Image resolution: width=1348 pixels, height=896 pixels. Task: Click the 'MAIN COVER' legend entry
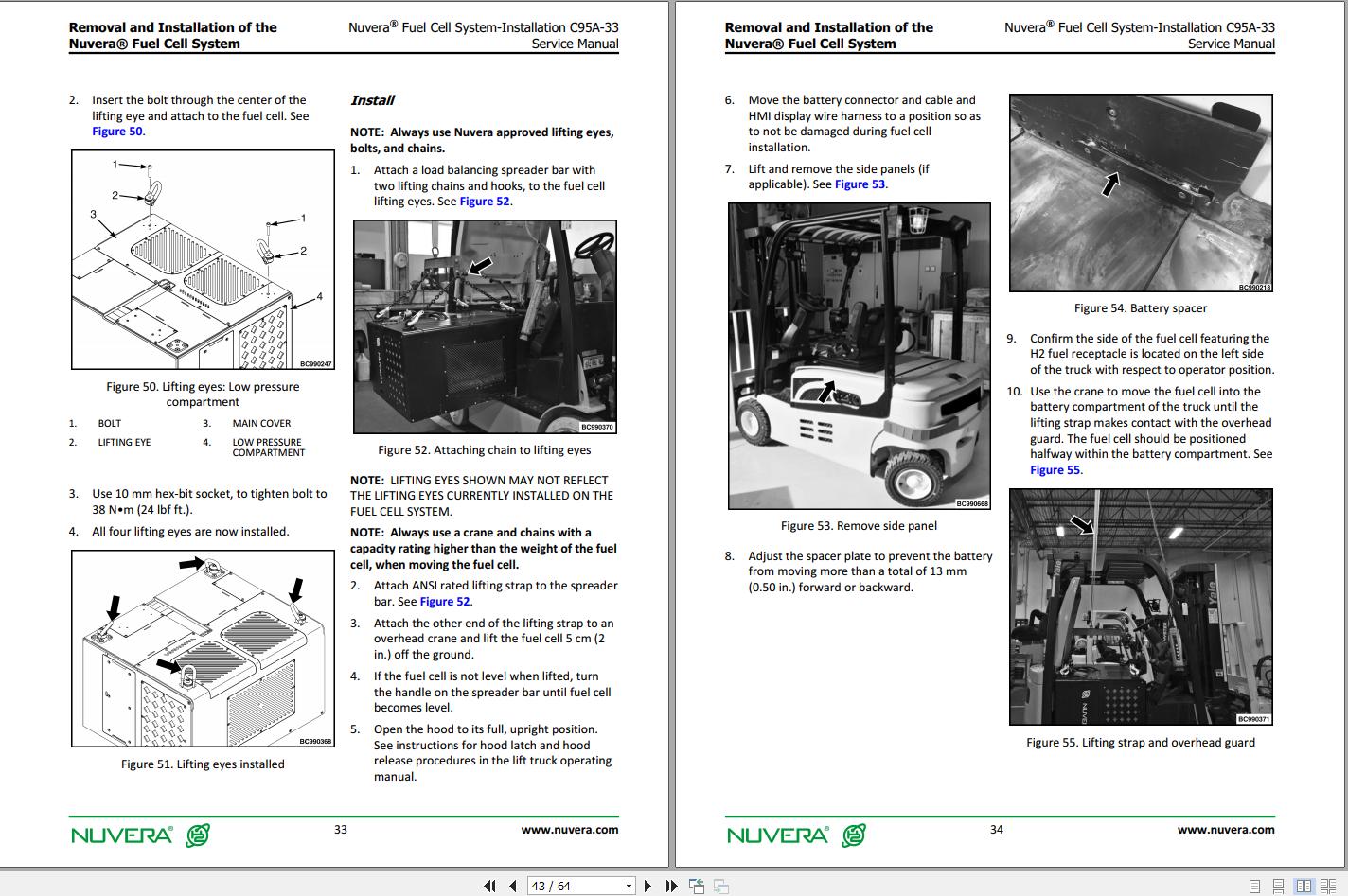pos(261,424)
